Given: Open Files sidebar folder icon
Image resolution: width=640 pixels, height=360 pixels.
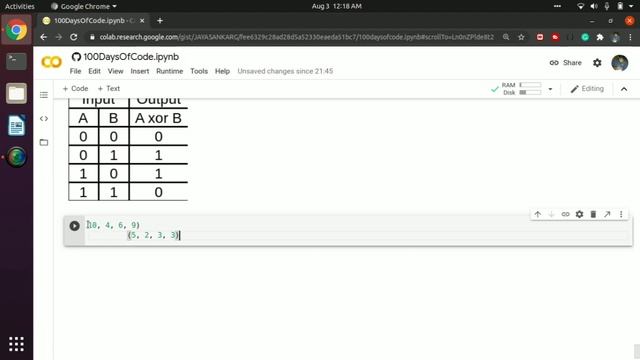Looking at the screenshot, I should 44,142.
